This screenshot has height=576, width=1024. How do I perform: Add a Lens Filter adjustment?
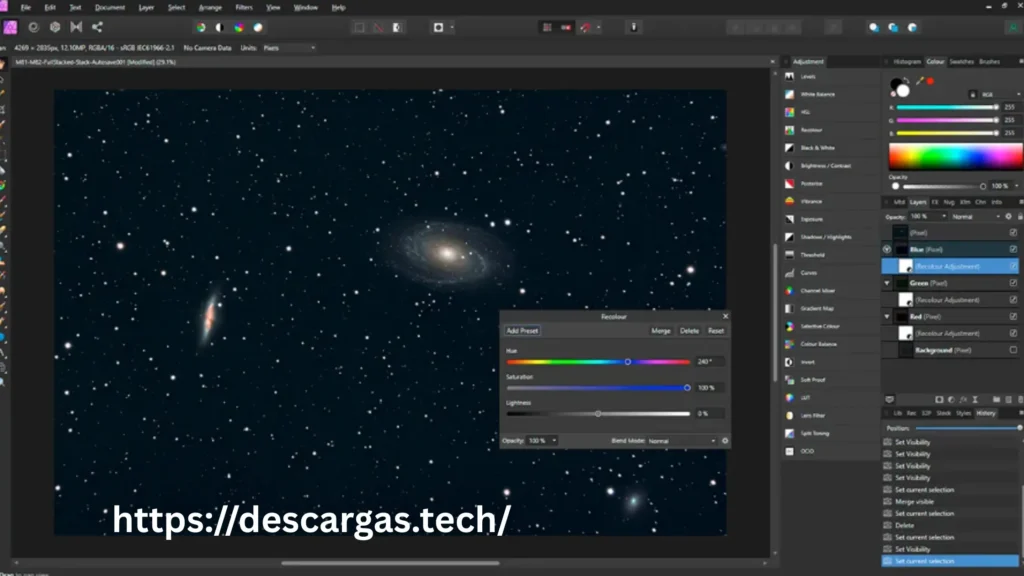(831, 415)
